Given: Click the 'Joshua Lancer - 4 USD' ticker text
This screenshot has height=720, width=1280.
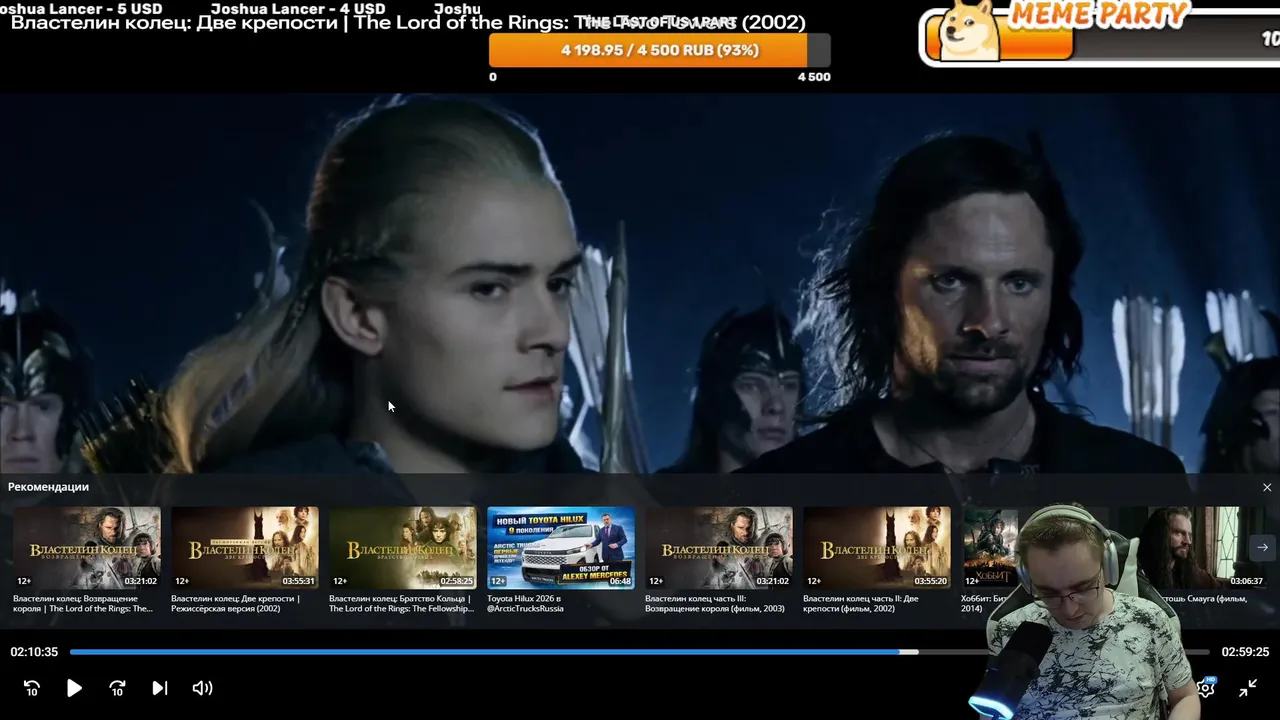Looking at the screenshot, I should (298, 9).
